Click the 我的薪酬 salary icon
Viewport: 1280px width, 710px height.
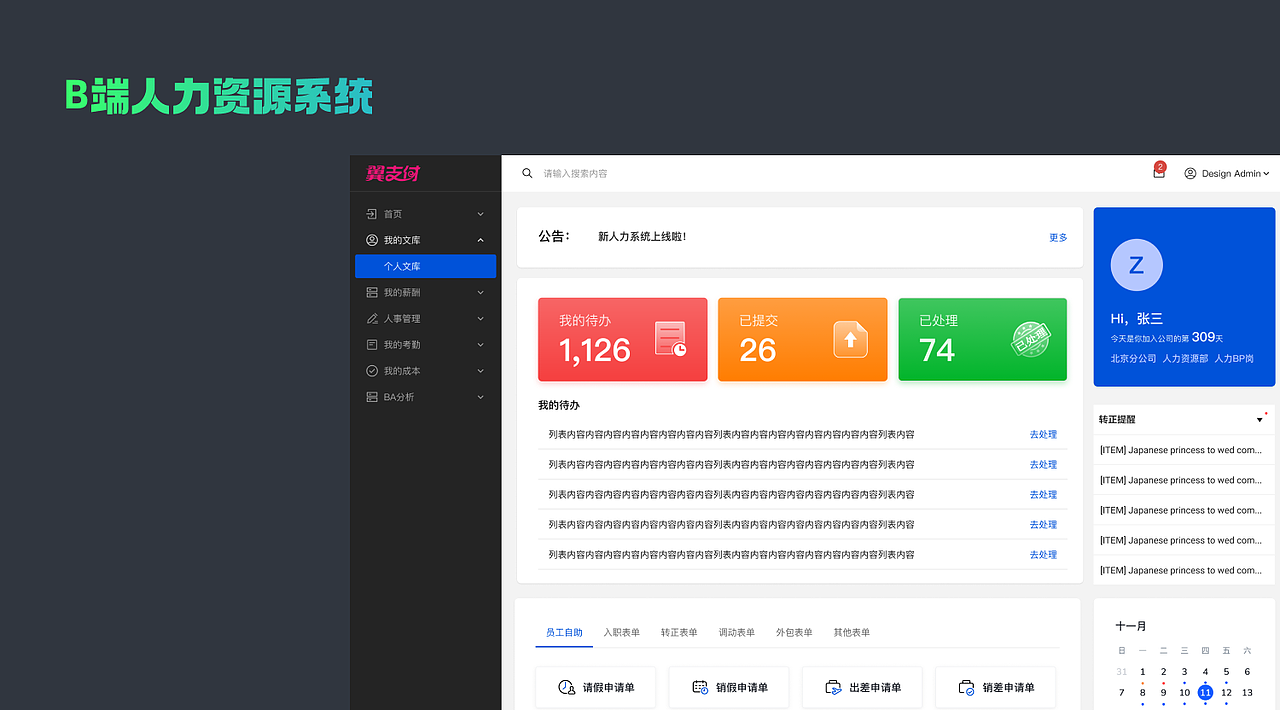tap(372, 292)
